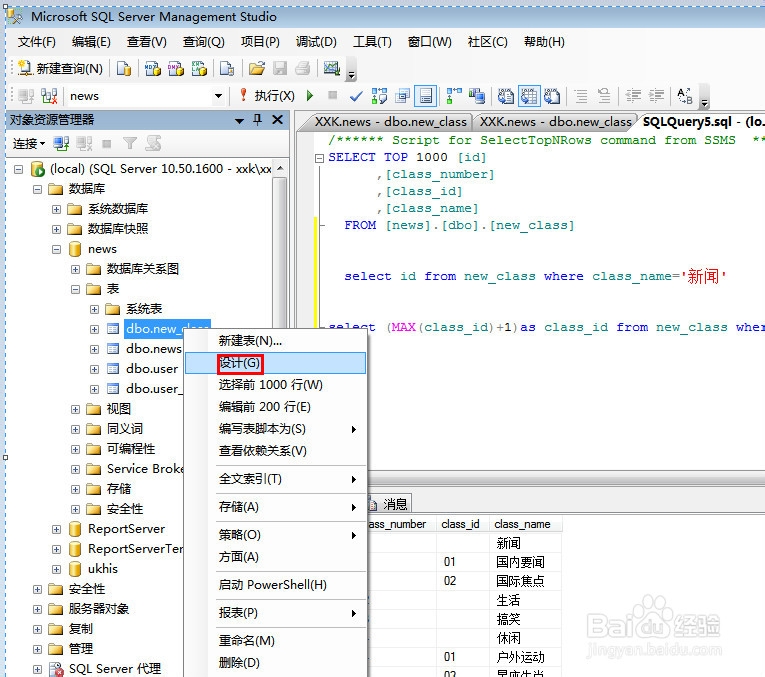This screenshot has height=677, width=765.
Task: Click the Execute (执行) button
Action: [267, 96]
